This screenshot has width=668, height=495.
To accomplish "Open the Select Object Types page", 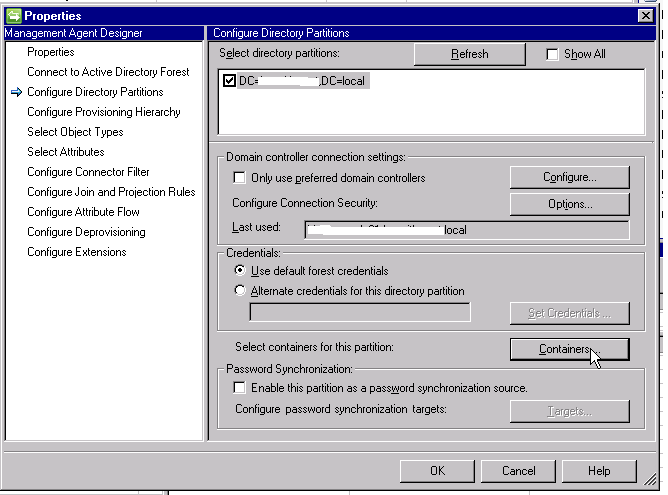I will pyautogui.click(x=75, y=132).
